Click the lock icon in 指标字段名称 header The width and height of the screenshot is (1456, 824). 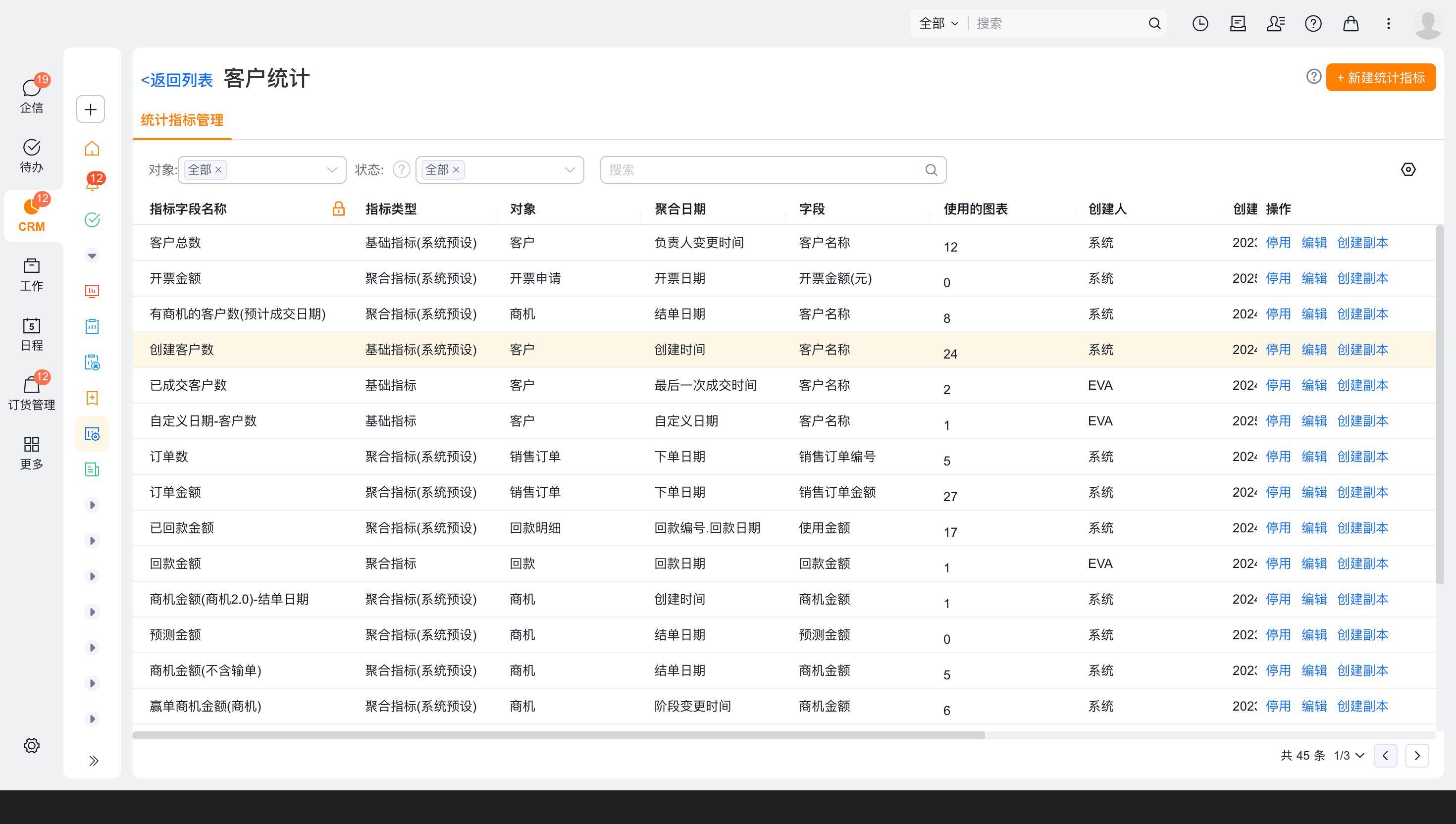pyautogui.click(x=338, y=209)
